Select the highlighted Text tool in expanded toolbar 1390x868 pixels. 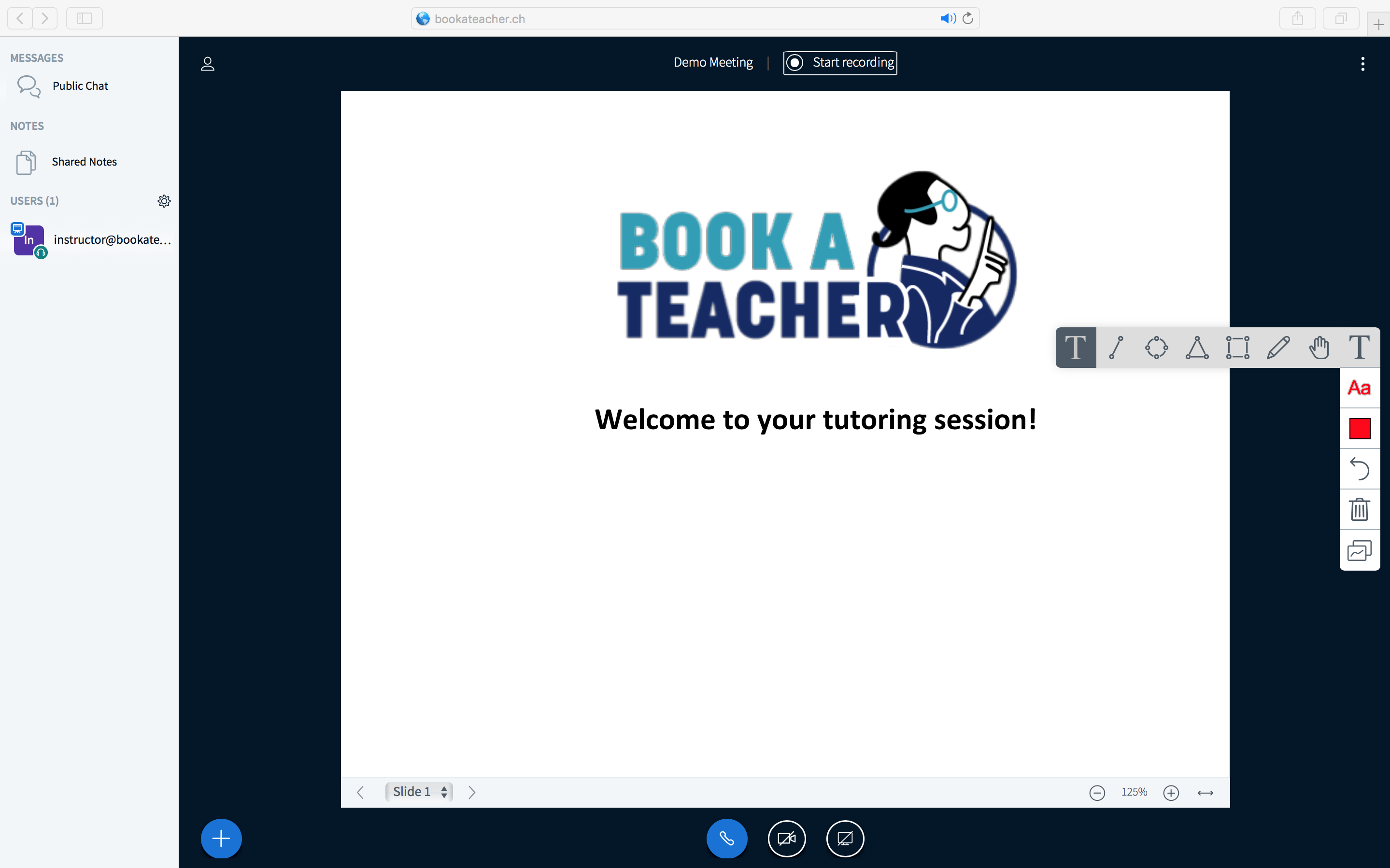[1076, 347]
